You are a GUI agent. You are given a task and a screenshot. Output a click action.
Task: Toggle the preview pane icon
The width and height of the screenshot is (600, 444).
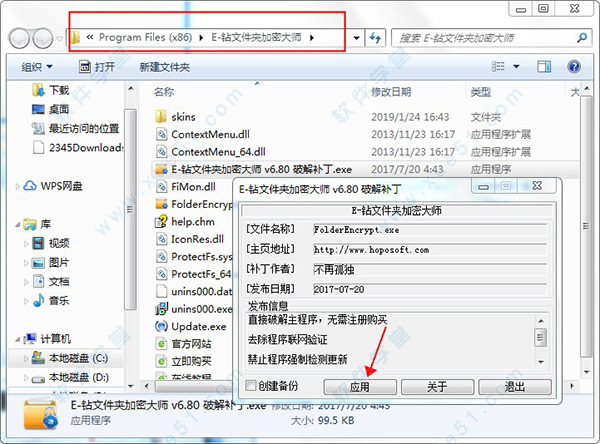click(x=544, y=67)
